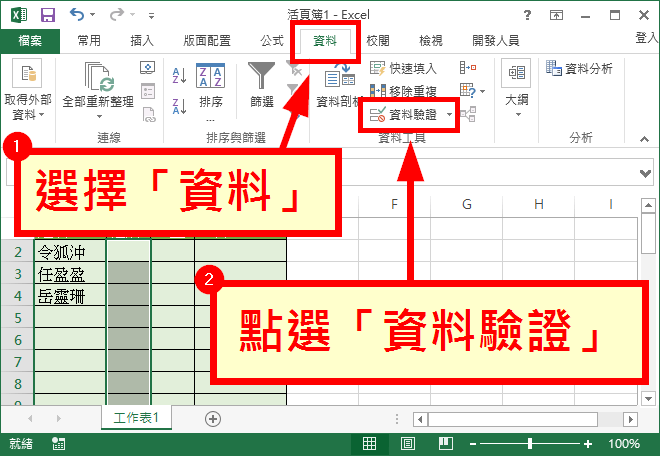Click vertical scrollbar down arrow

point(648,398)
